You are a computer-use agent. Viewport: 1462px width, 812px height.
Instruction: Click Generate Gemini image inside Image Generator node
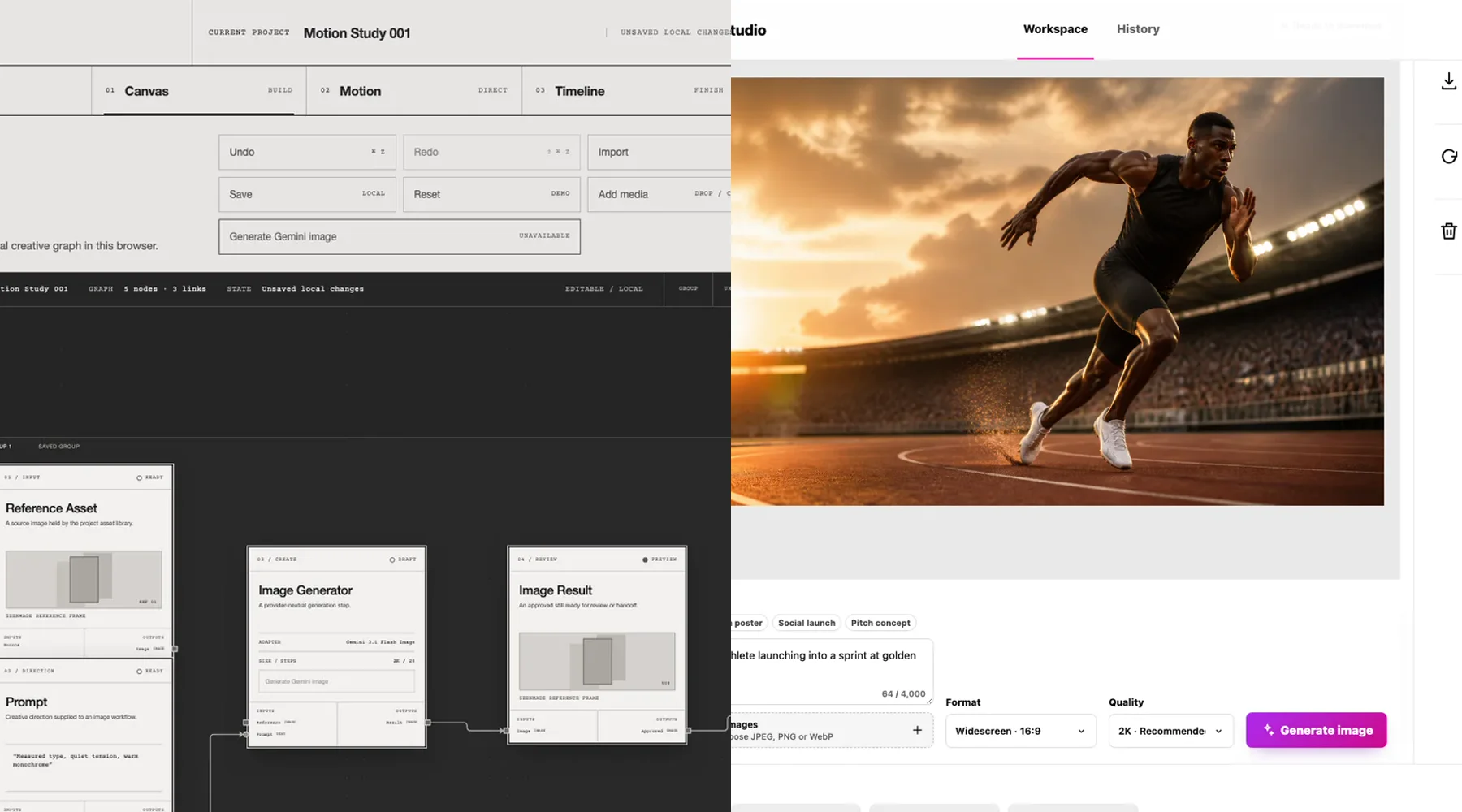tap(336, 681)
